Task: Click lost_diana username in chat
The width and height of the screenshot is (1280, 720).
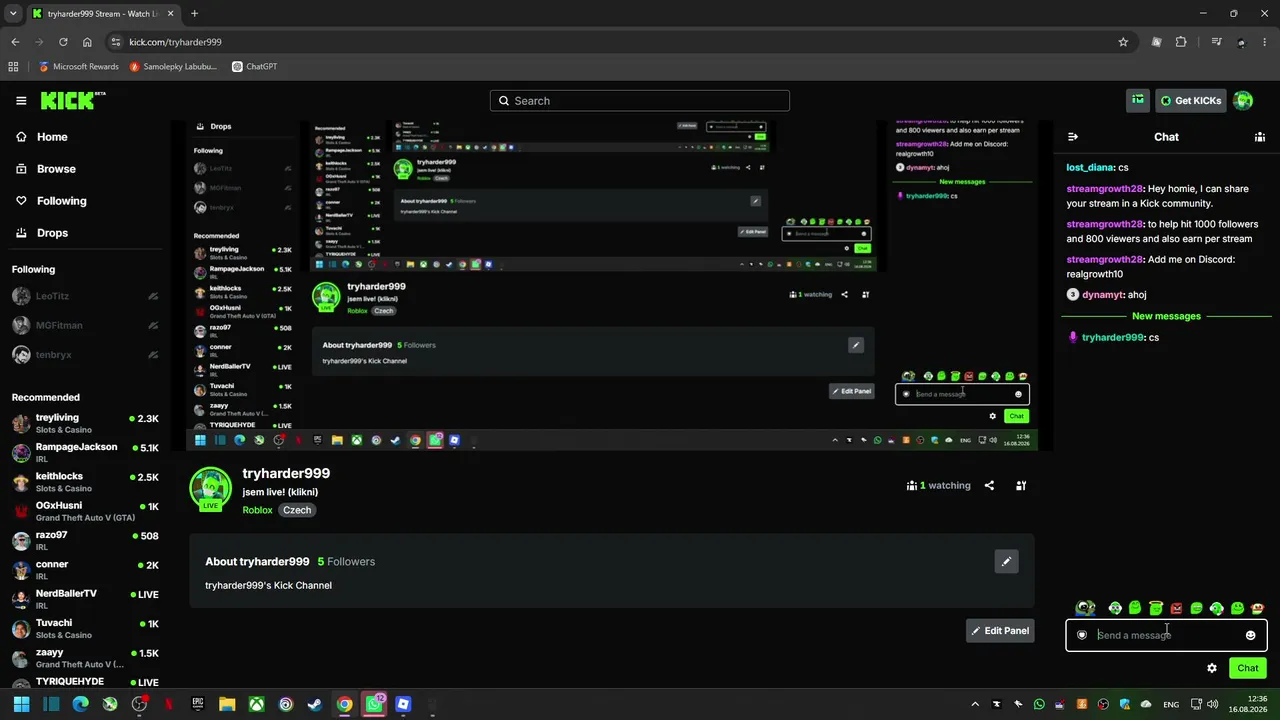Action: tap(1090, 168)
